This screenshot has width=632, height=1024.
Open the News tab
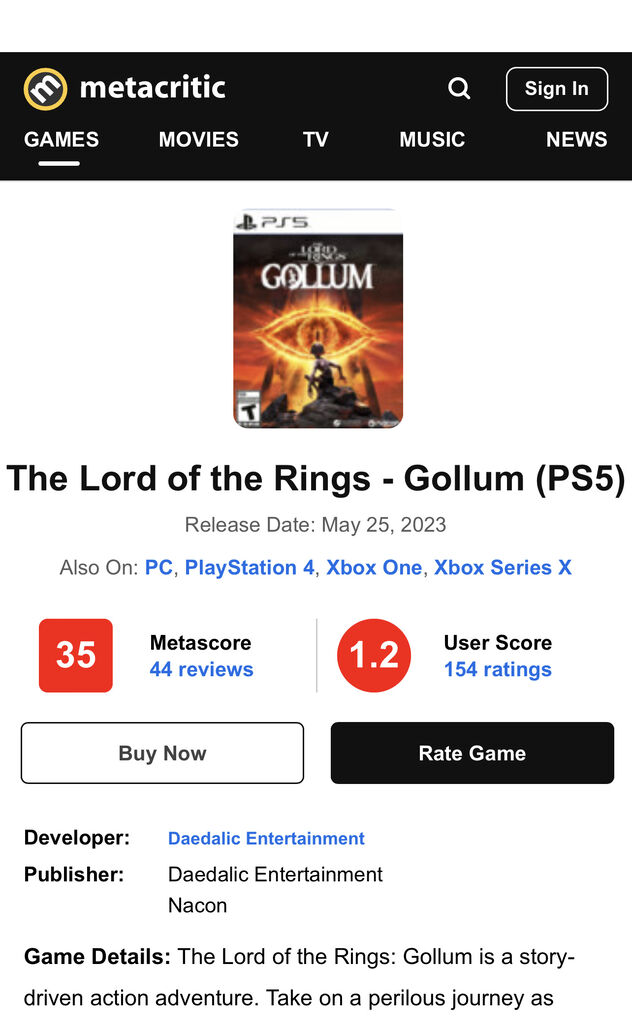[x=576, y=139]
